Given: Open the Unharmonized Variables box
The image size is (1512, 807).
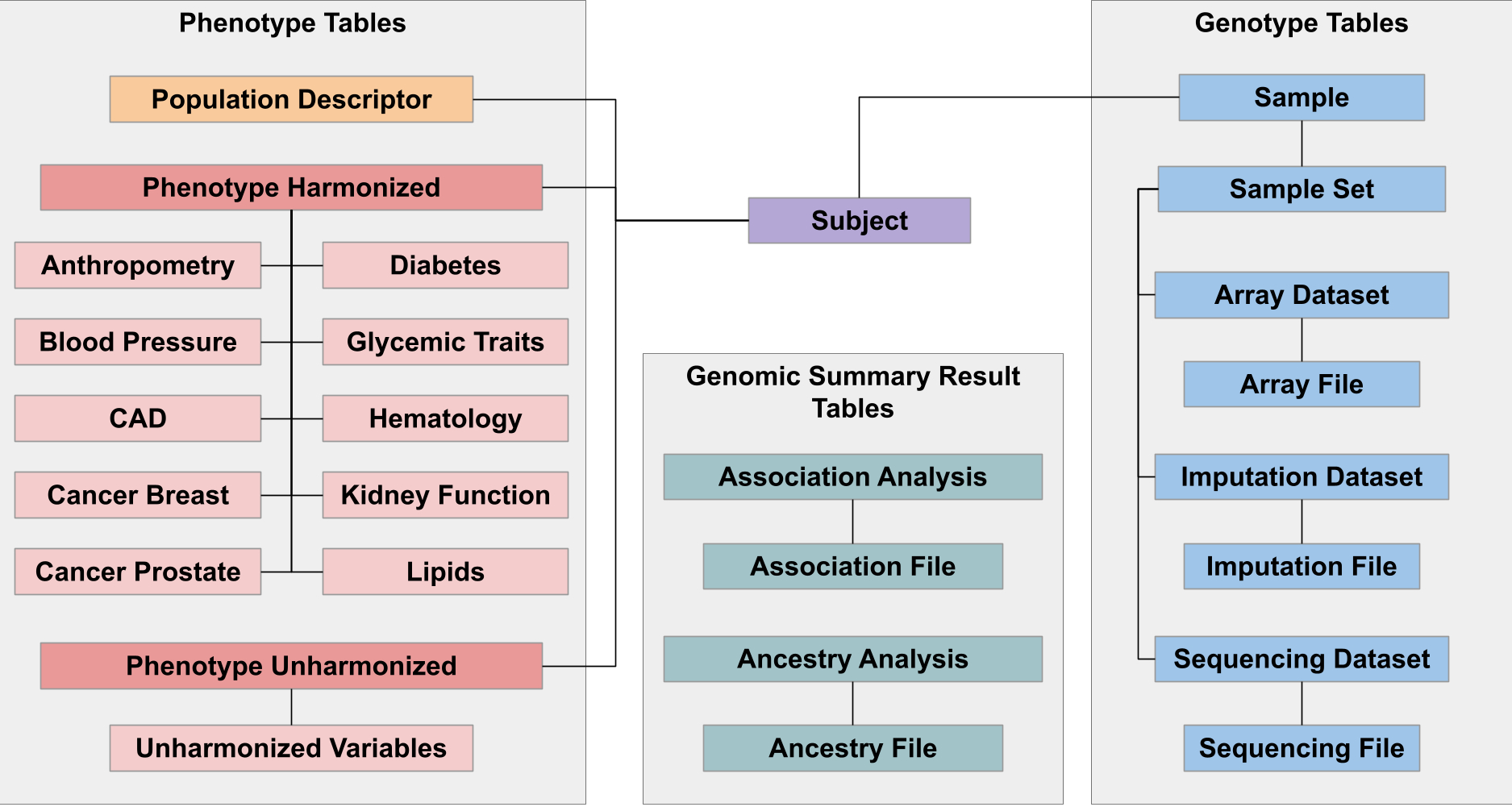Looking at the screenshot, I should 291,748.
